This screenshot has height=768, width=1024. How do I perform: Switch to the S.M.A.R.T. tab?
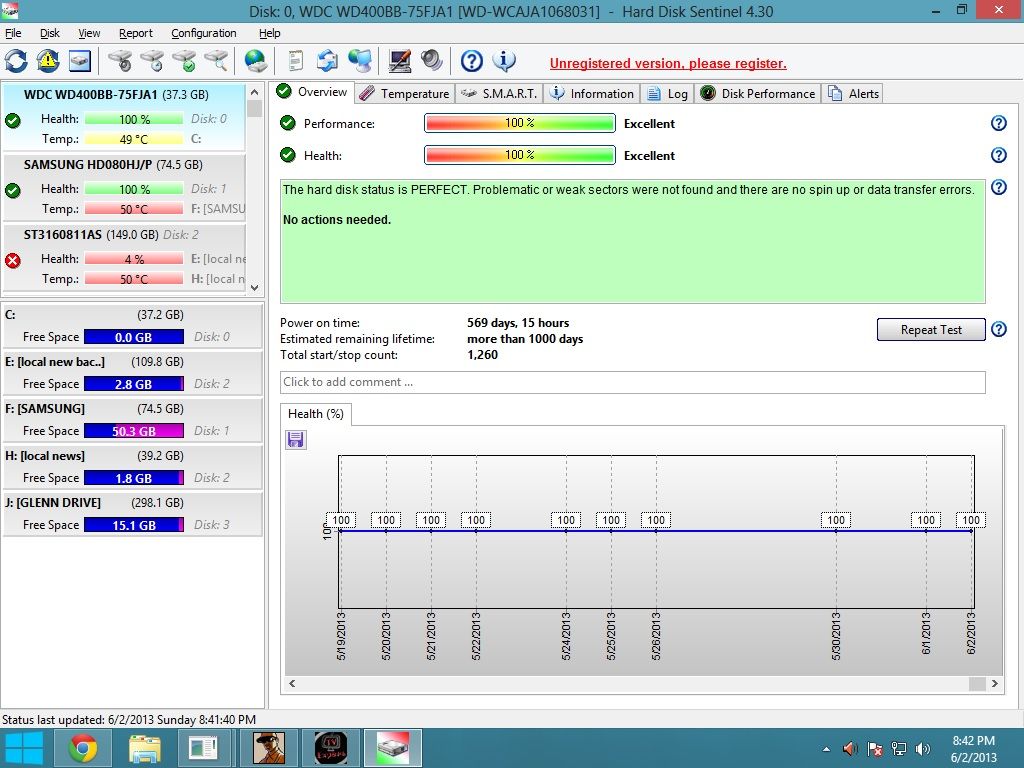pyautogui.click(x=499, y=93)
